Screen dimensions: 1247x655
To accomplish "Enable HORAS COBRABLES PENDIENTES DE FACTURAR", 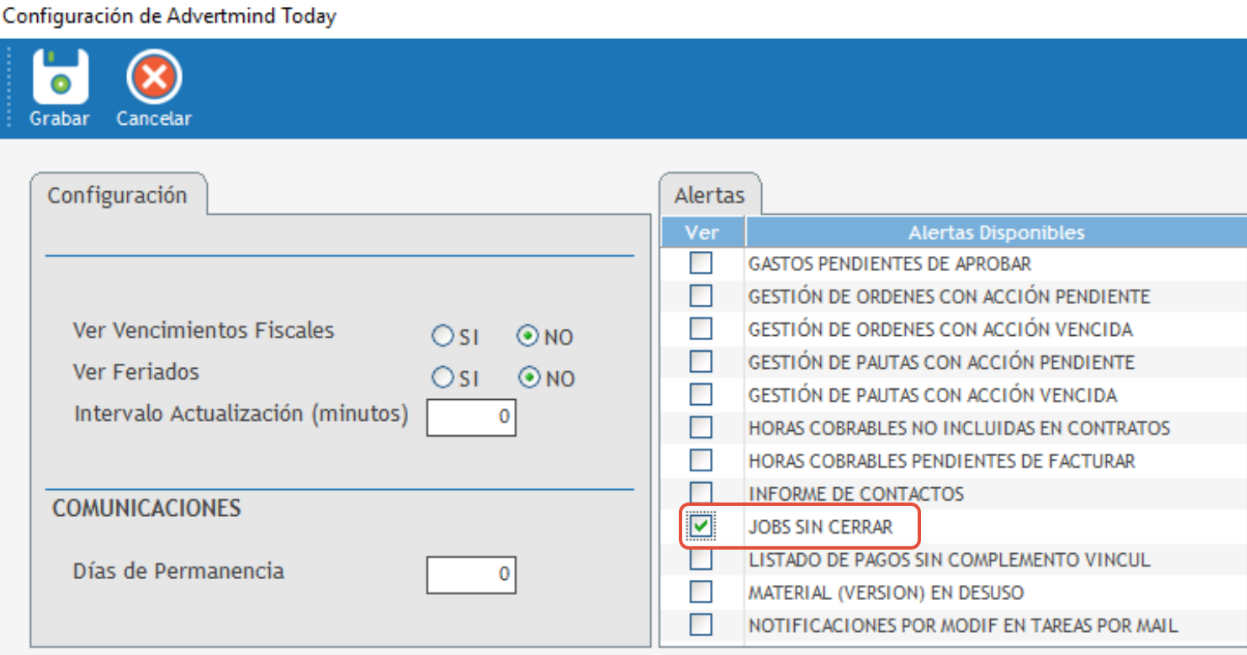I will click(x=701, y=461).
